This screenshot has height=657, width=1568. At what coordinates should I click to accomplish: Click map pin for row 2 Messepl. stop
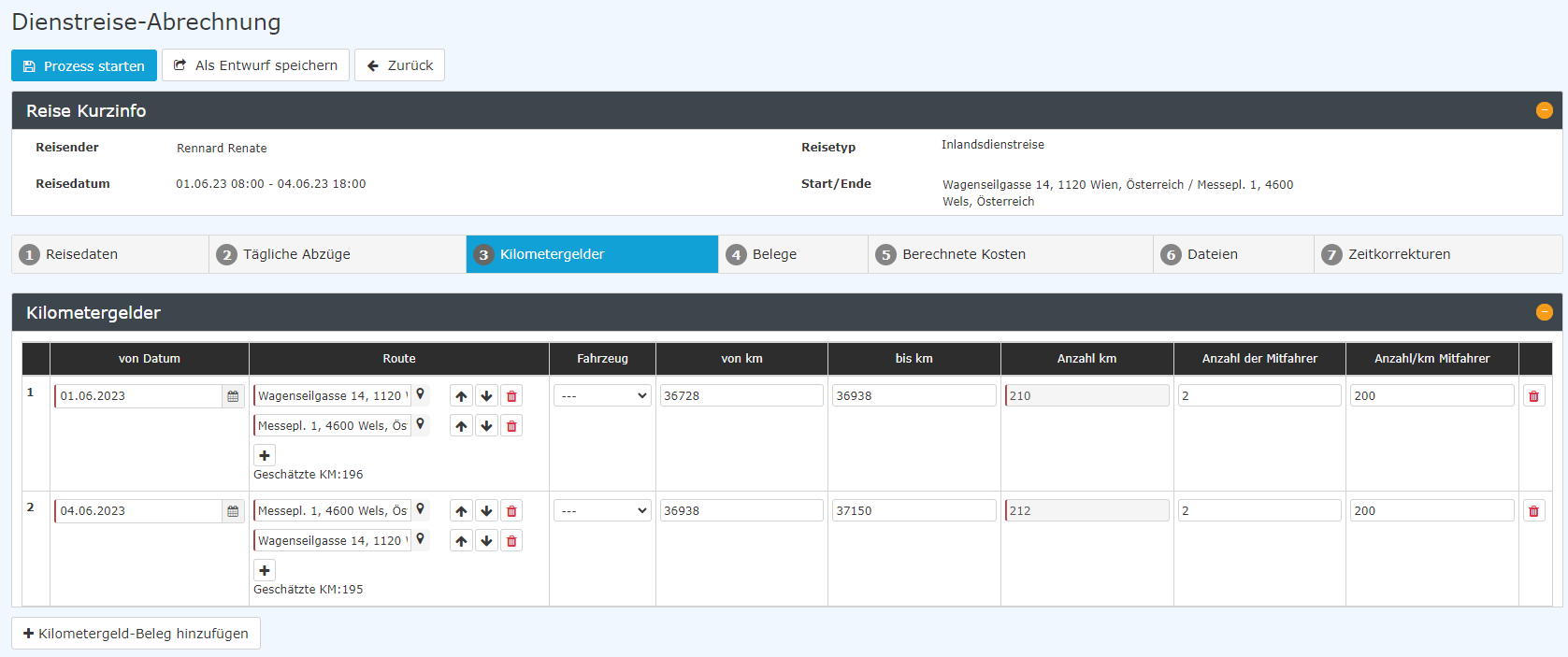click(x=421, y=509)
